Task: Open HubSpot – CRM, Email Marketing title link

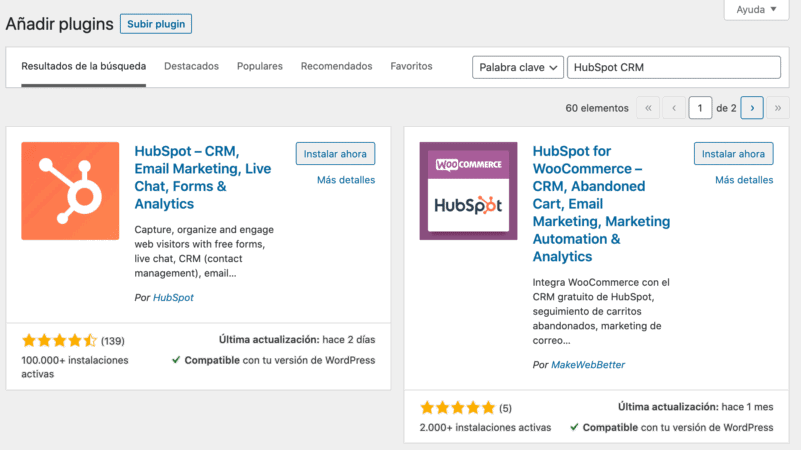Action: coord(203,177)
